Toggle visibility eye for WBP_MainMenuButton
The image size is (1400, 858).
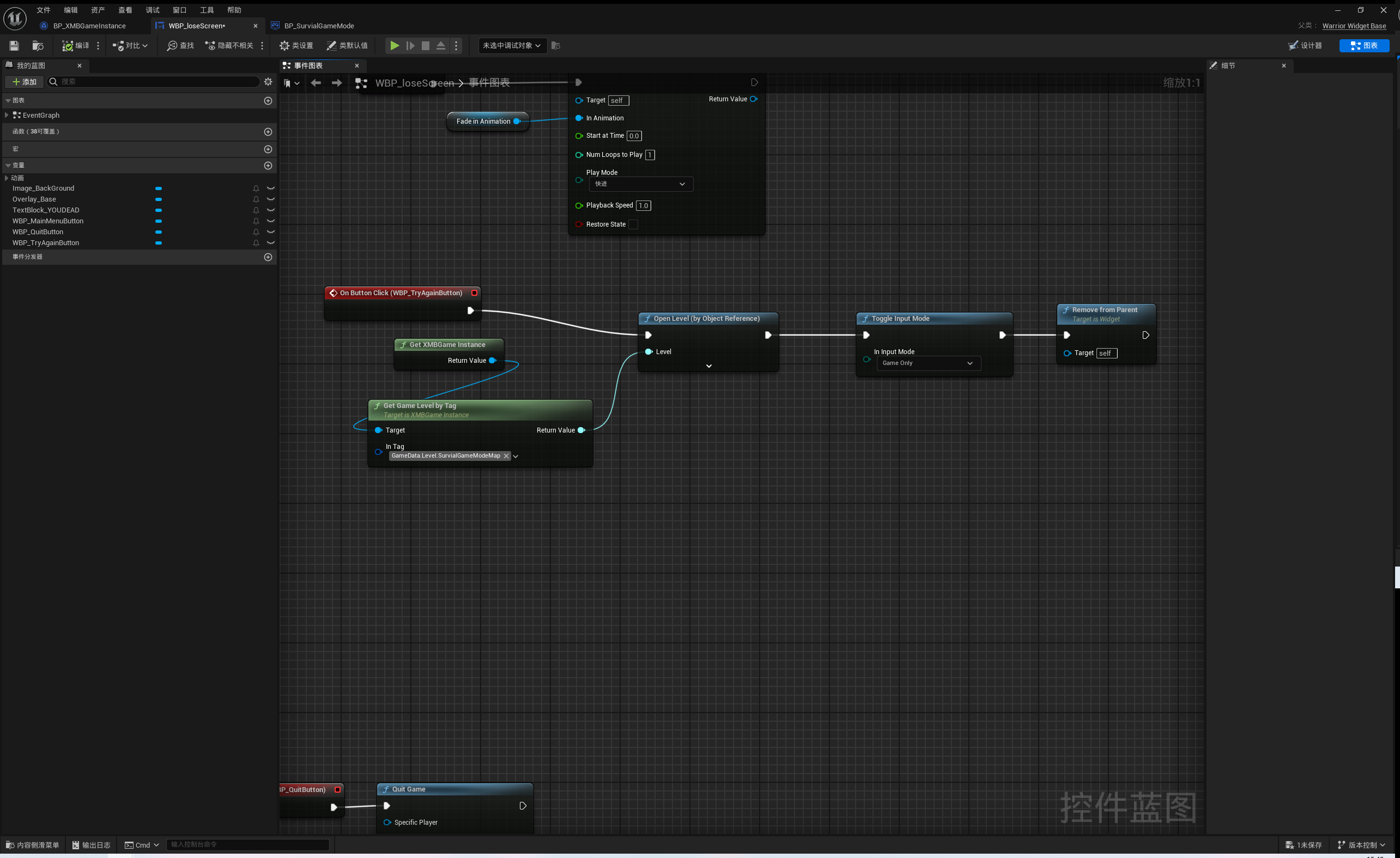pos(270,222)
